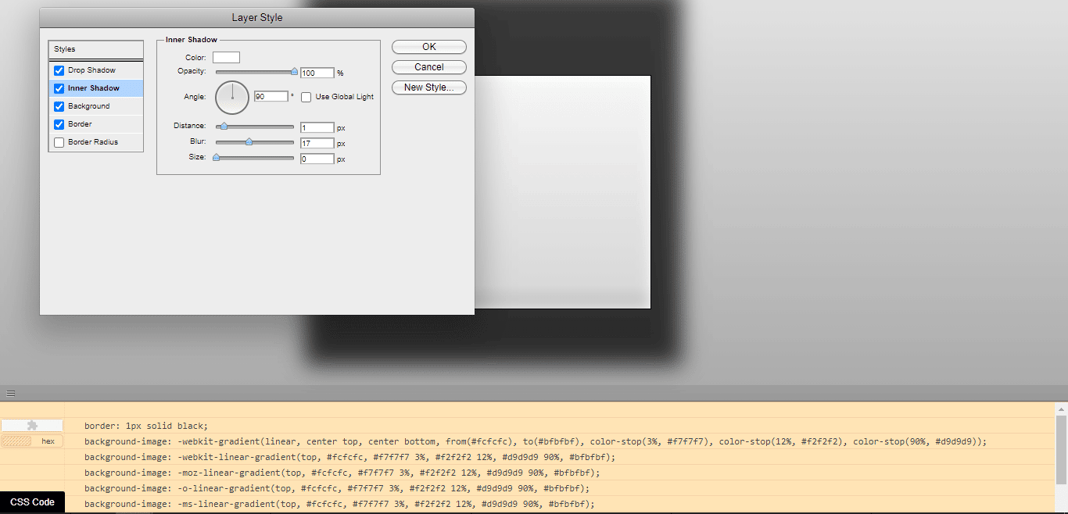Viewport: 1068px width, 514px height.
Task: Open the Inner Shadow color swatch
Action: pos(226,58)
